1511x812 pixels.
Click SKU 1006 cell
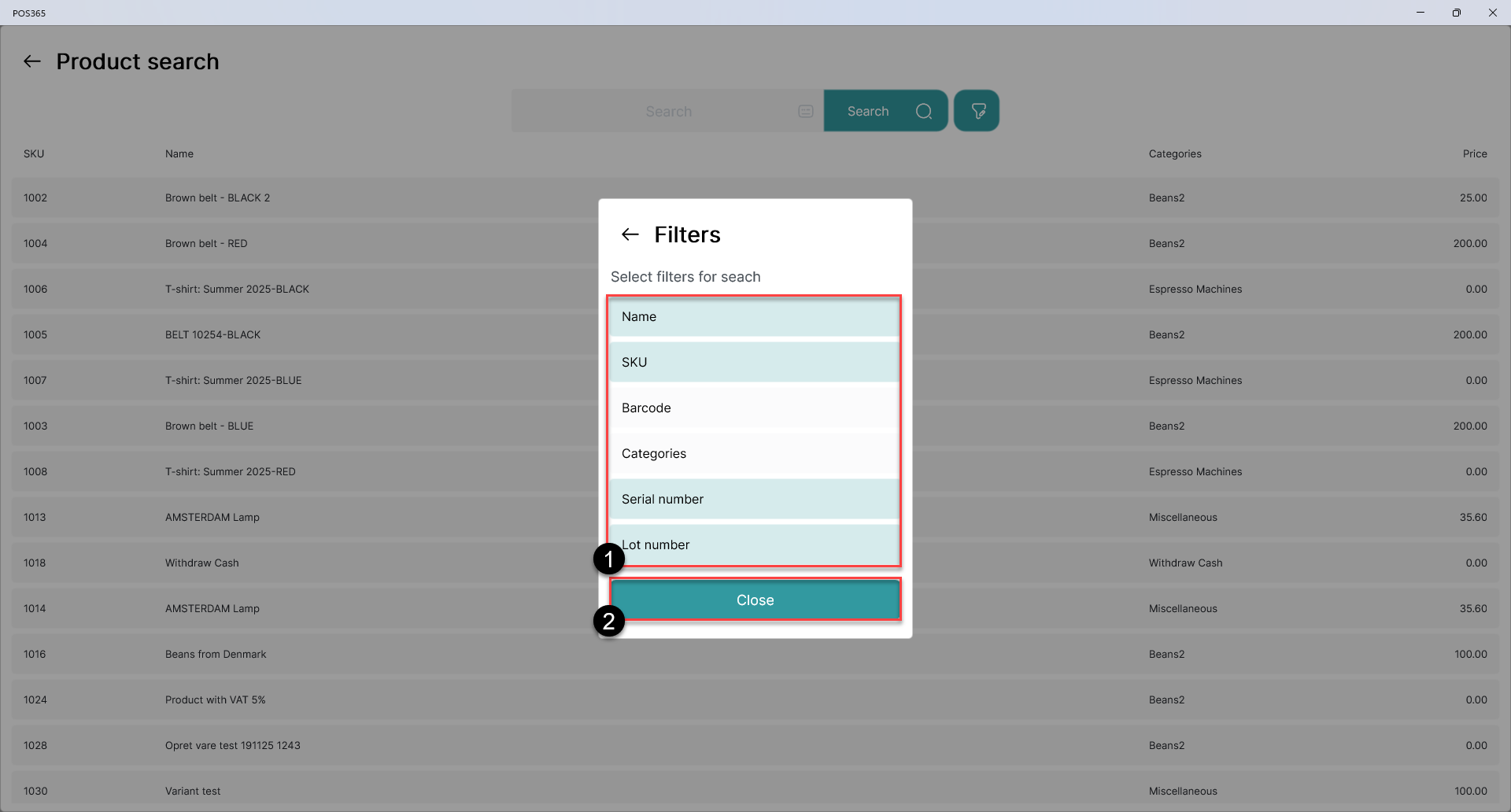[35, 289]
